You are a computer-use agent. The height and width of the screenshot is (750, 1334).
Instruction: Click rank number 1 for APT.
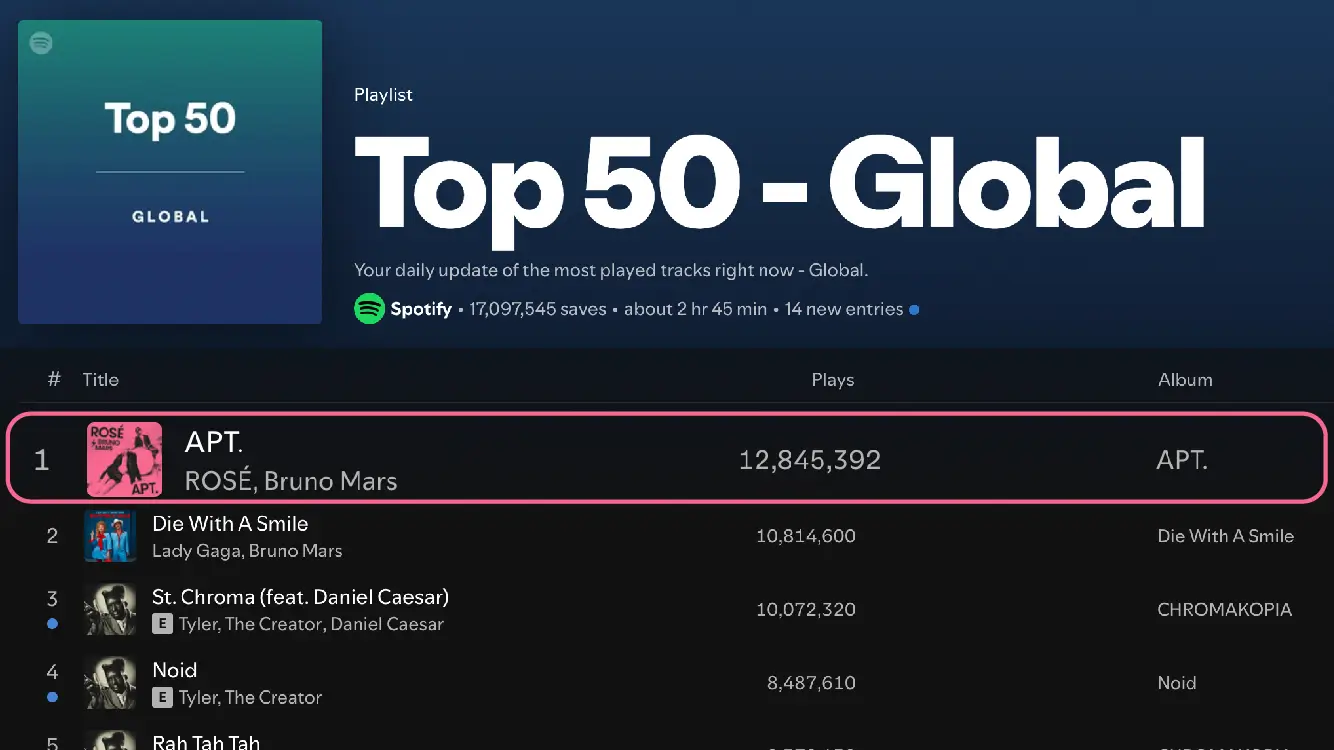coord(41,460)
